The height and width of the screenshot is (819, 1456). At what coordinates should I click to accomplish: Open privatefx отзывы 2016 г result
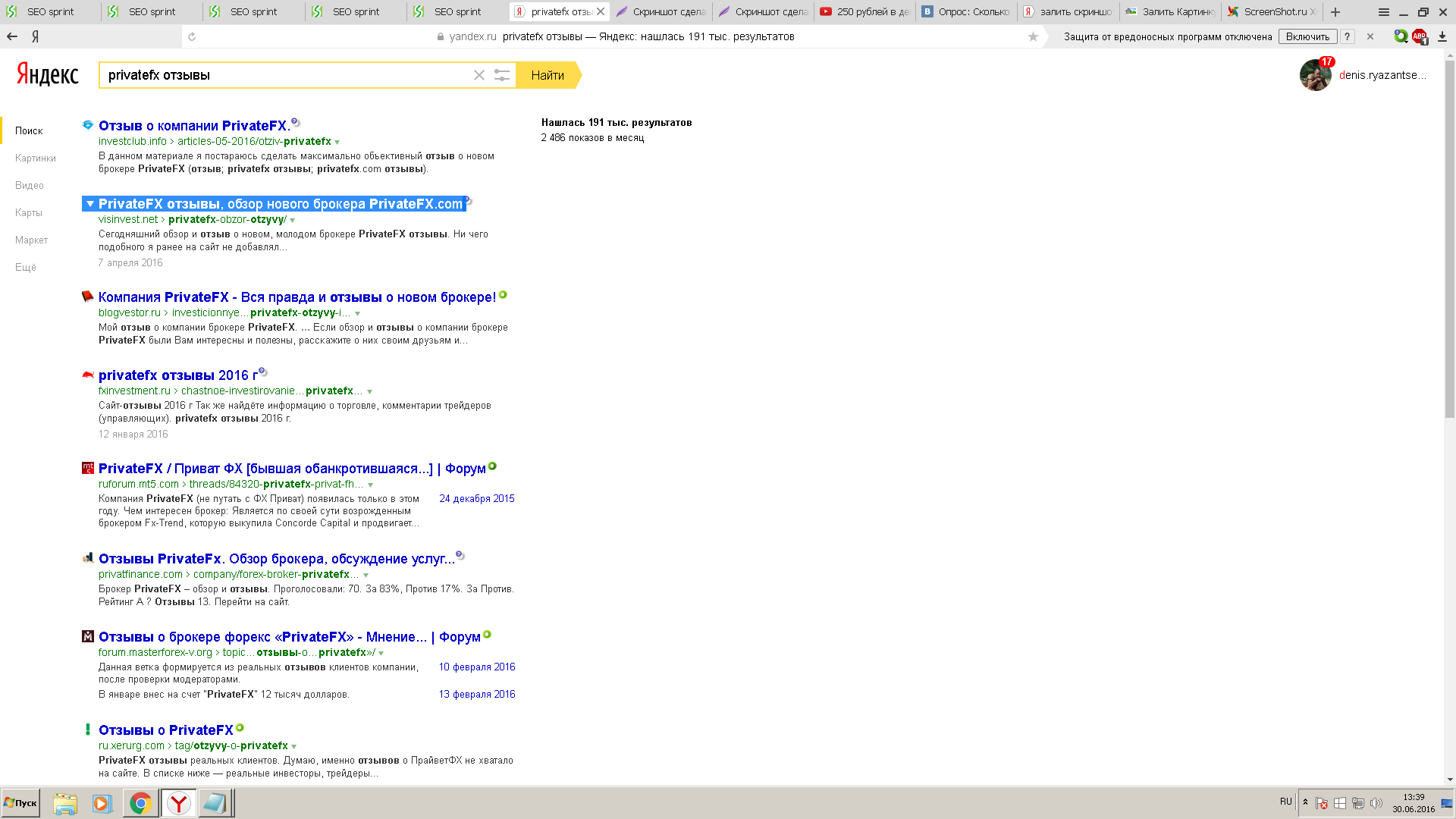click(x=178, y=375)
